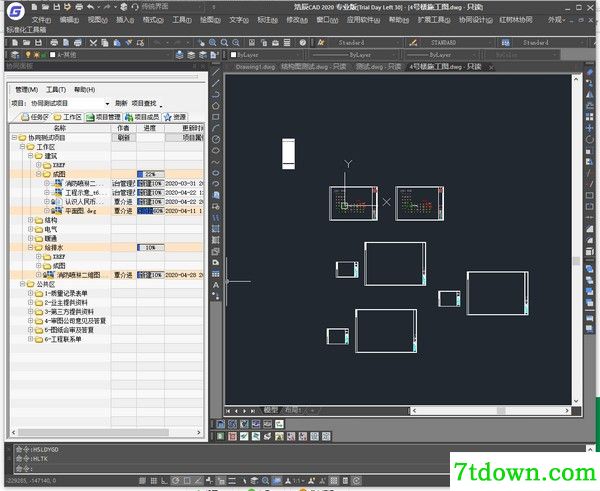Viewport: 600px width, 491px height.
Task: Select the Mirror tool in modify toolbar
Action: tap(590, 94)
